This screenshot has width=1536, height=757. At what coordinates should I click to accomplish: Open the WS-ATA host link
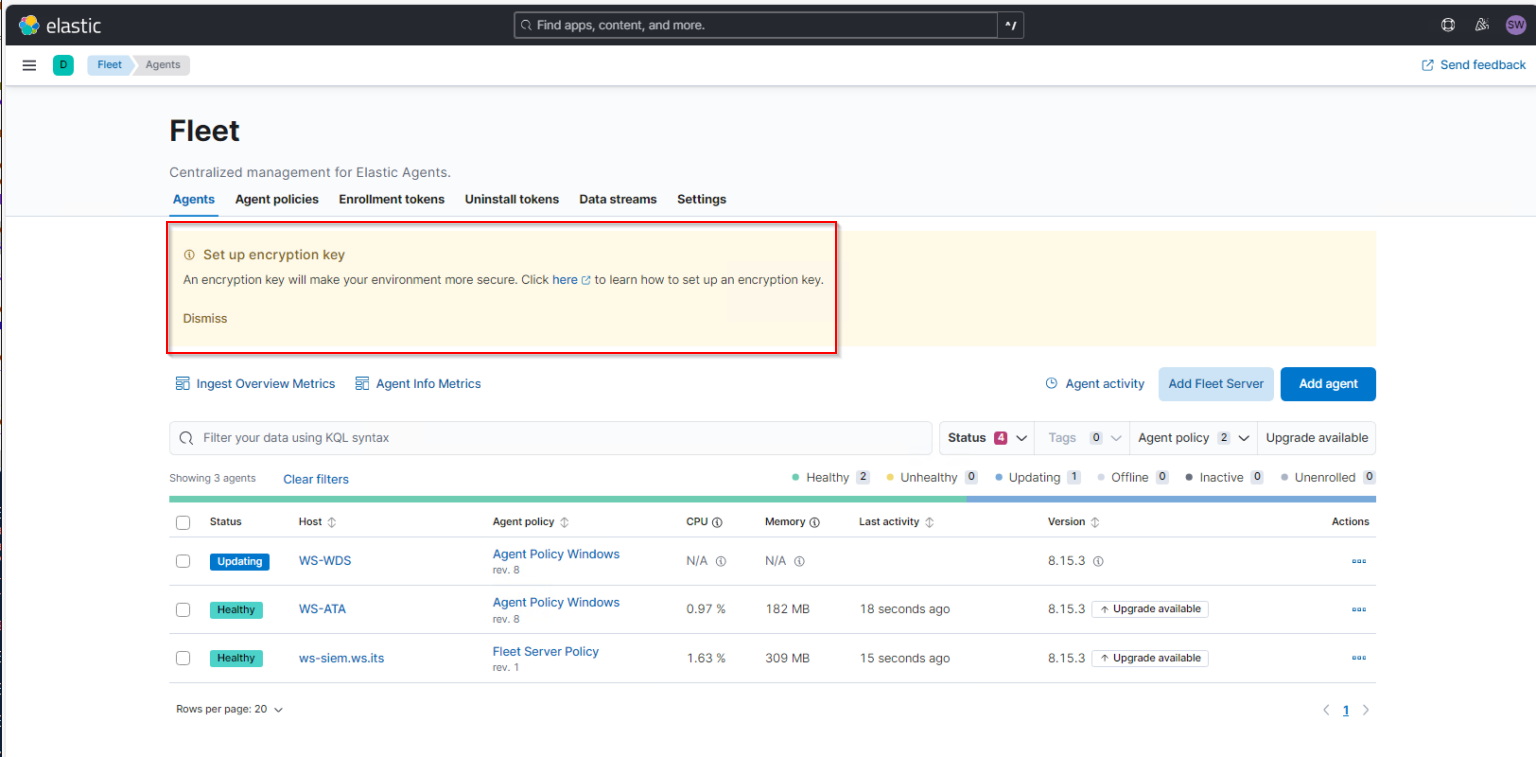(322, 609)
